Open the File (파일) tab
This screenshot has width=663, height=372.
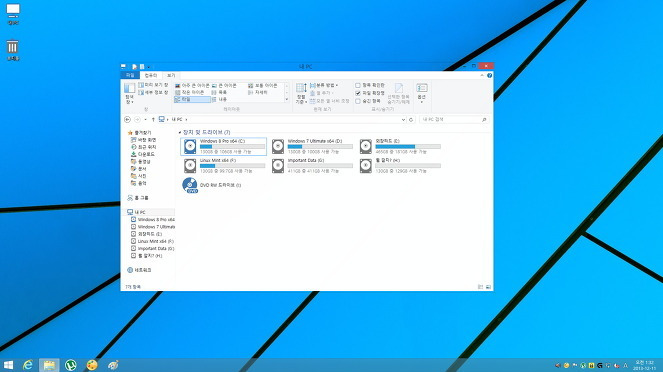point(130,75)
